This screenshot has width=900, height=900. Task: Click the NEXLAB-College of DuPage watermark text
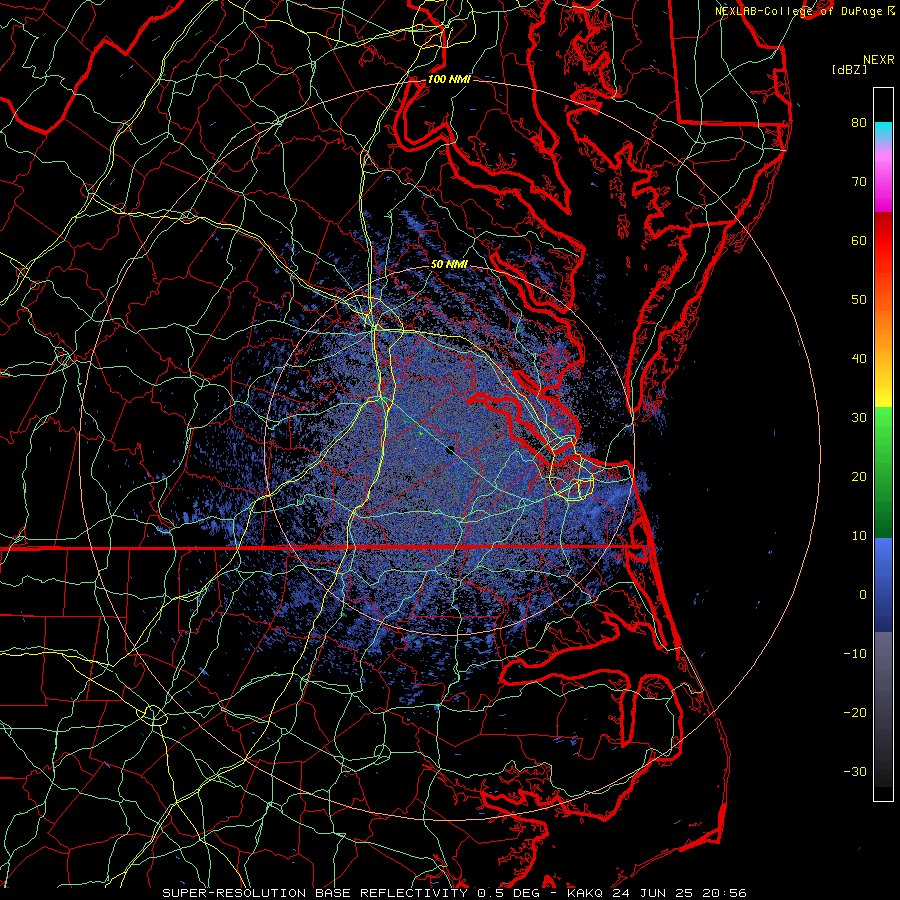tap(800, 11)
